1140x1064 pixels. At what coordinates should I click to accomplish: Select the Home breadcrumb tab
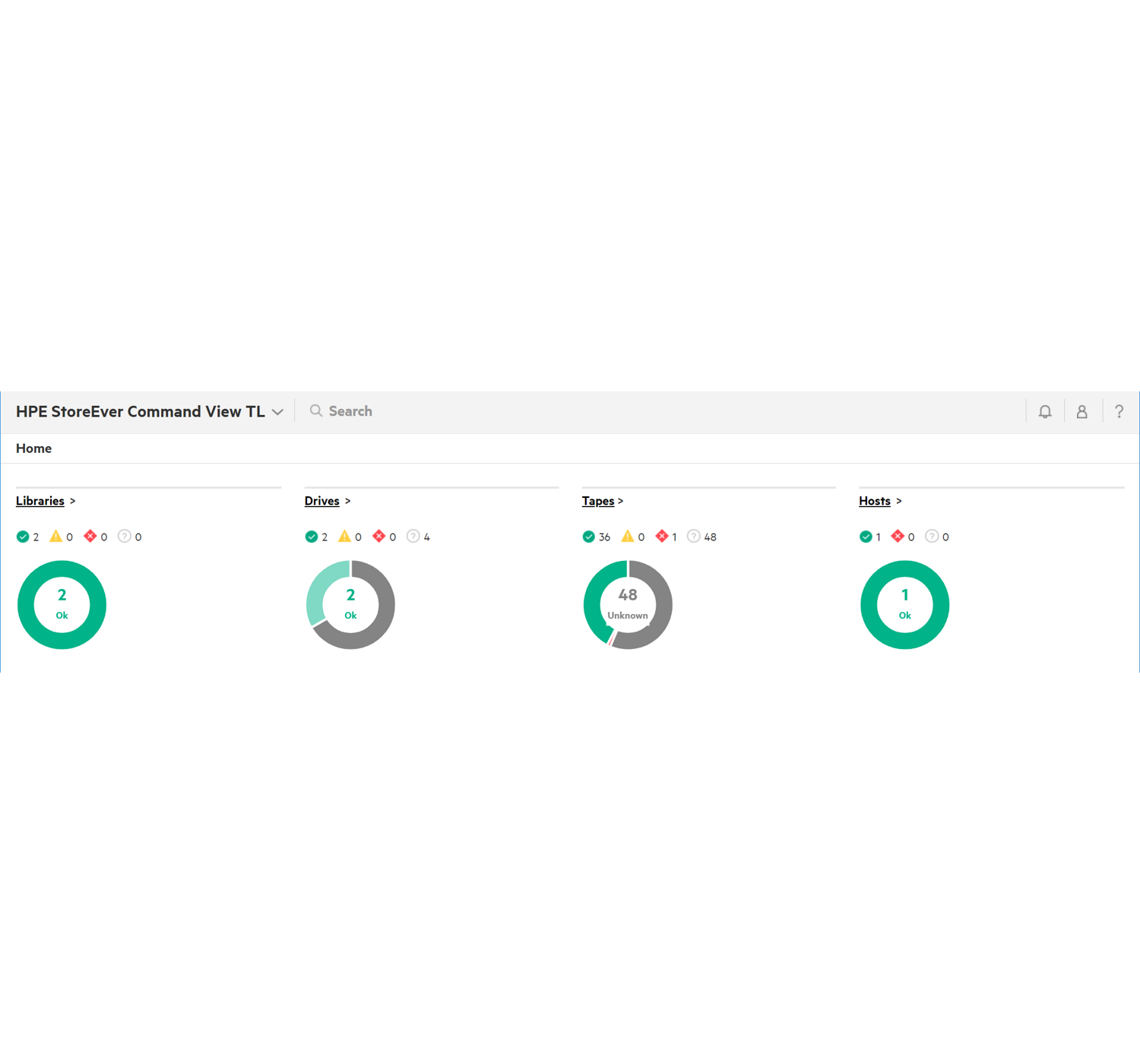tap(33, 448)
